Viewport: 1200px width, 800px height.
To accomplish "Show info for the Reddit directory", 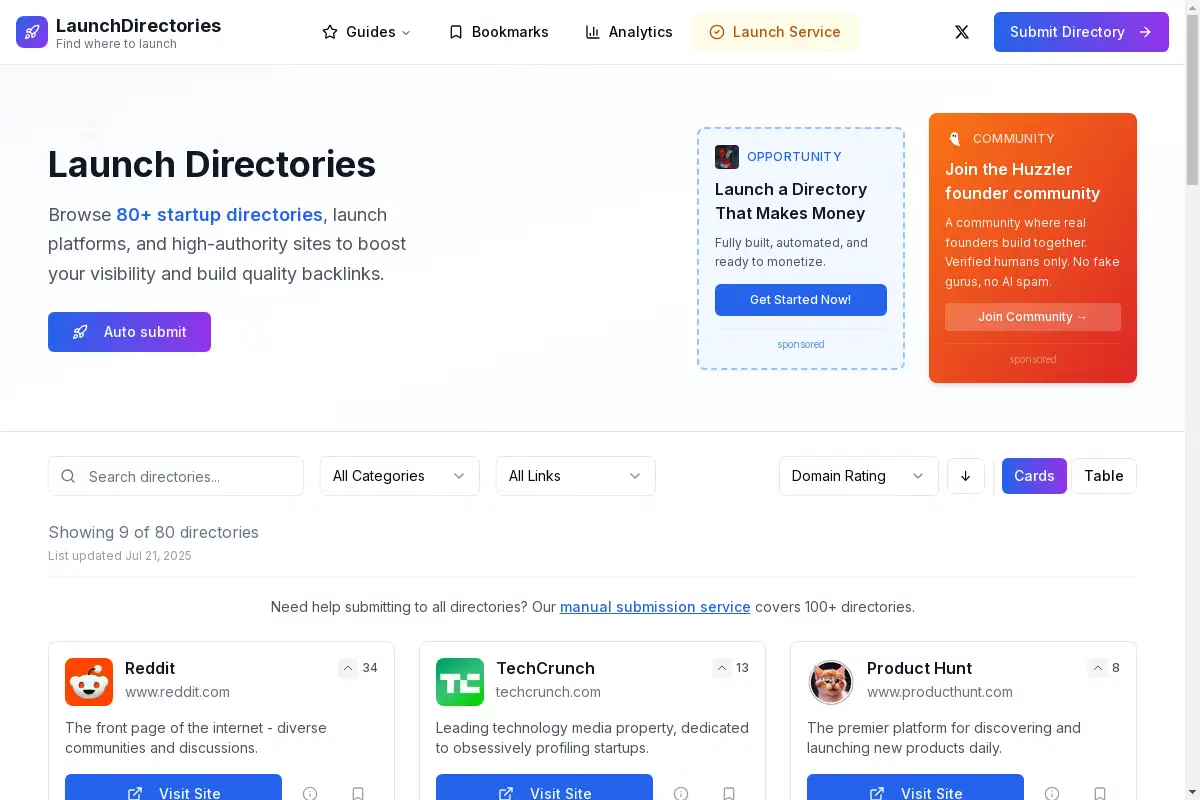I will click(310, 793).
